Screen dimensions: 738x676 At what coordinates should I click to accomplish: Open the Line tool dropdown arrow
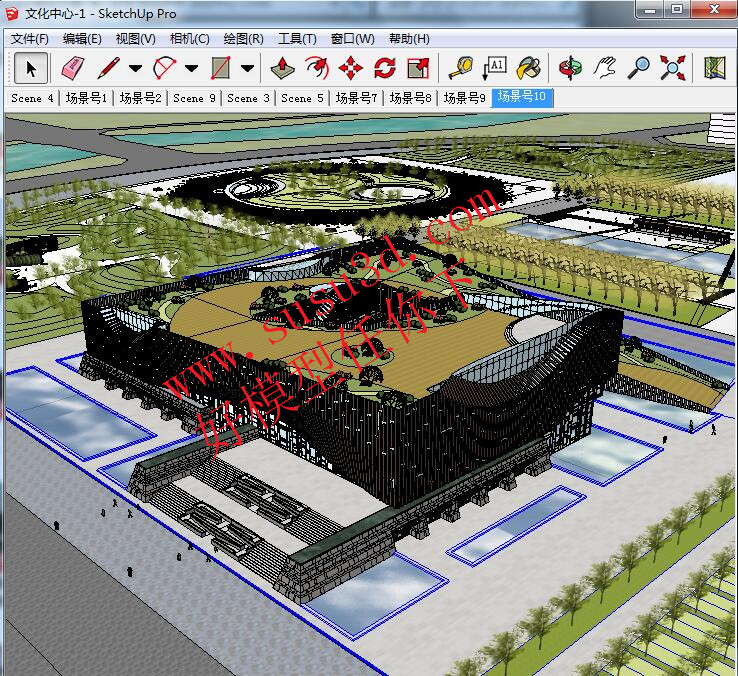(x=136, y=69)
